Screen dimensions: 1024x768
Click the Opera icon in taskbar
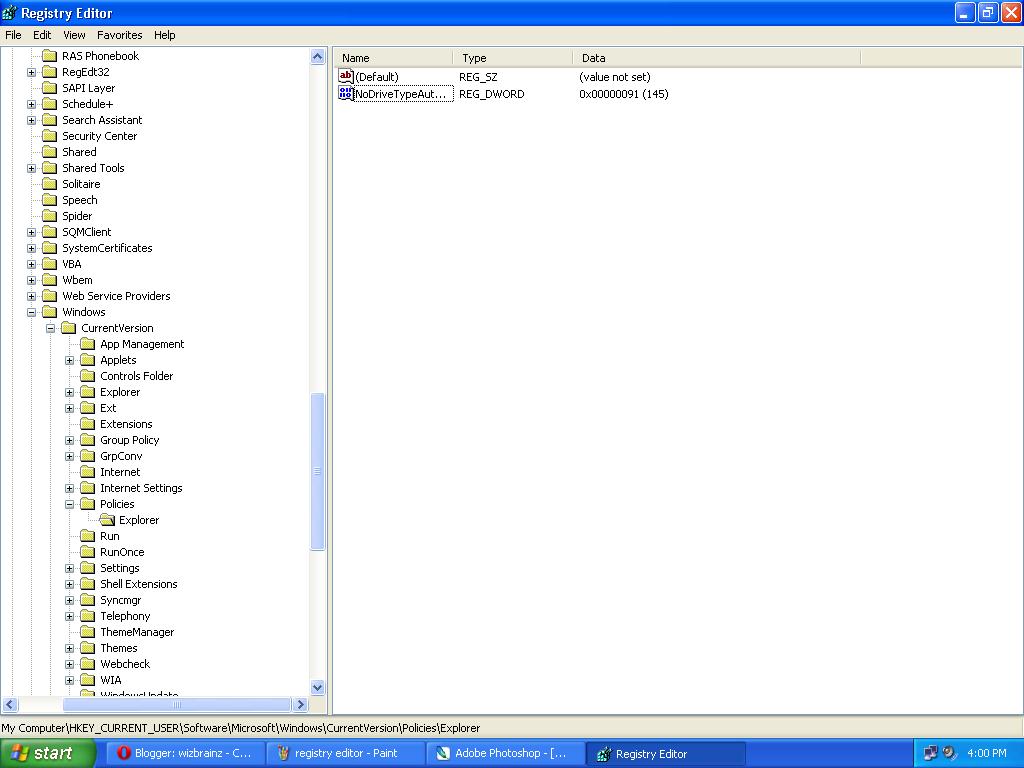[x=123, y=753]
